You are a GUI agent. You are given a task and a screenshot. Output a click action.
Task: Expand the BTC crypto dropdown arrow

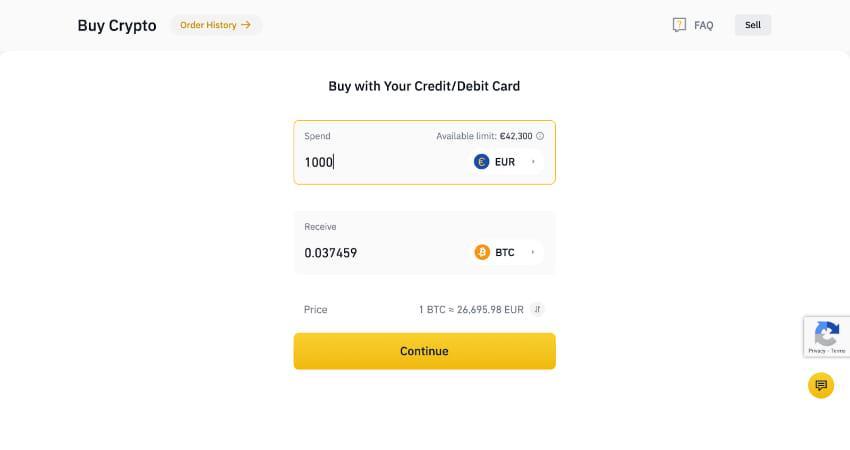[x=533, y=252]
